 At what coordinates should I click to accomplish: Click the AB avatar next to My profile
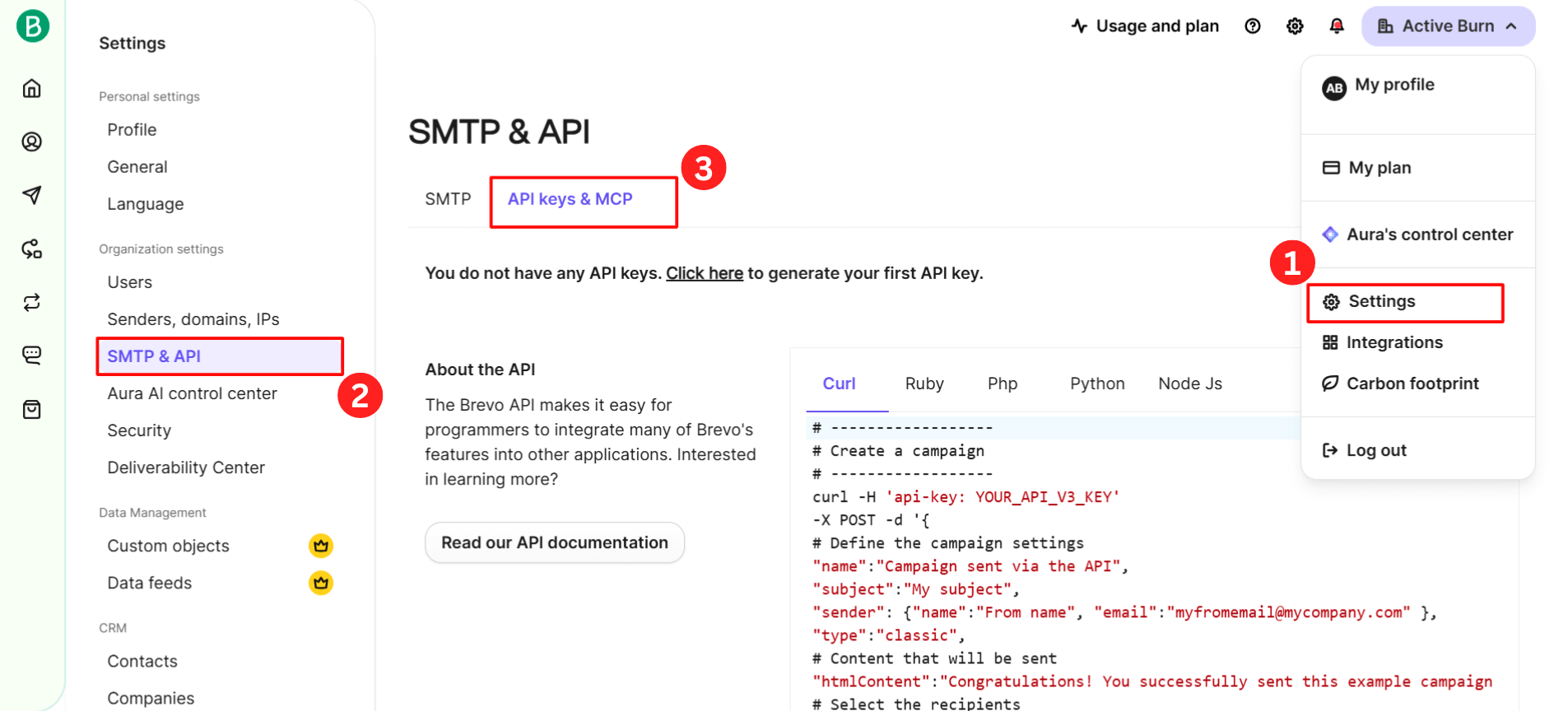pos(1334,88)
